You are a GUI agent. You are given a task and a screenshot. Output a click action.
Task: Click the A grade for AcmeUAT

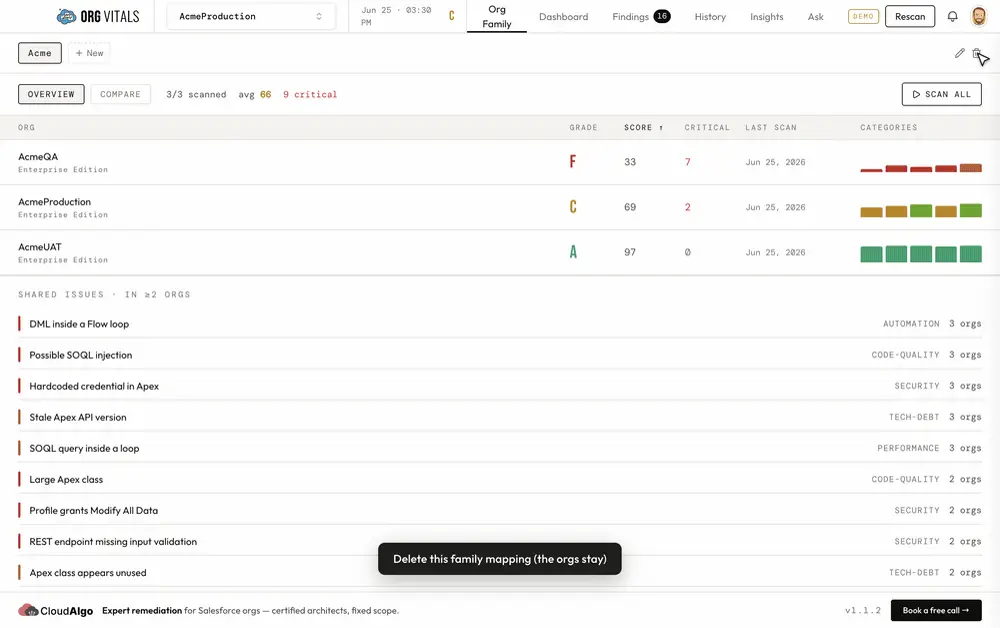pos(573,252)
